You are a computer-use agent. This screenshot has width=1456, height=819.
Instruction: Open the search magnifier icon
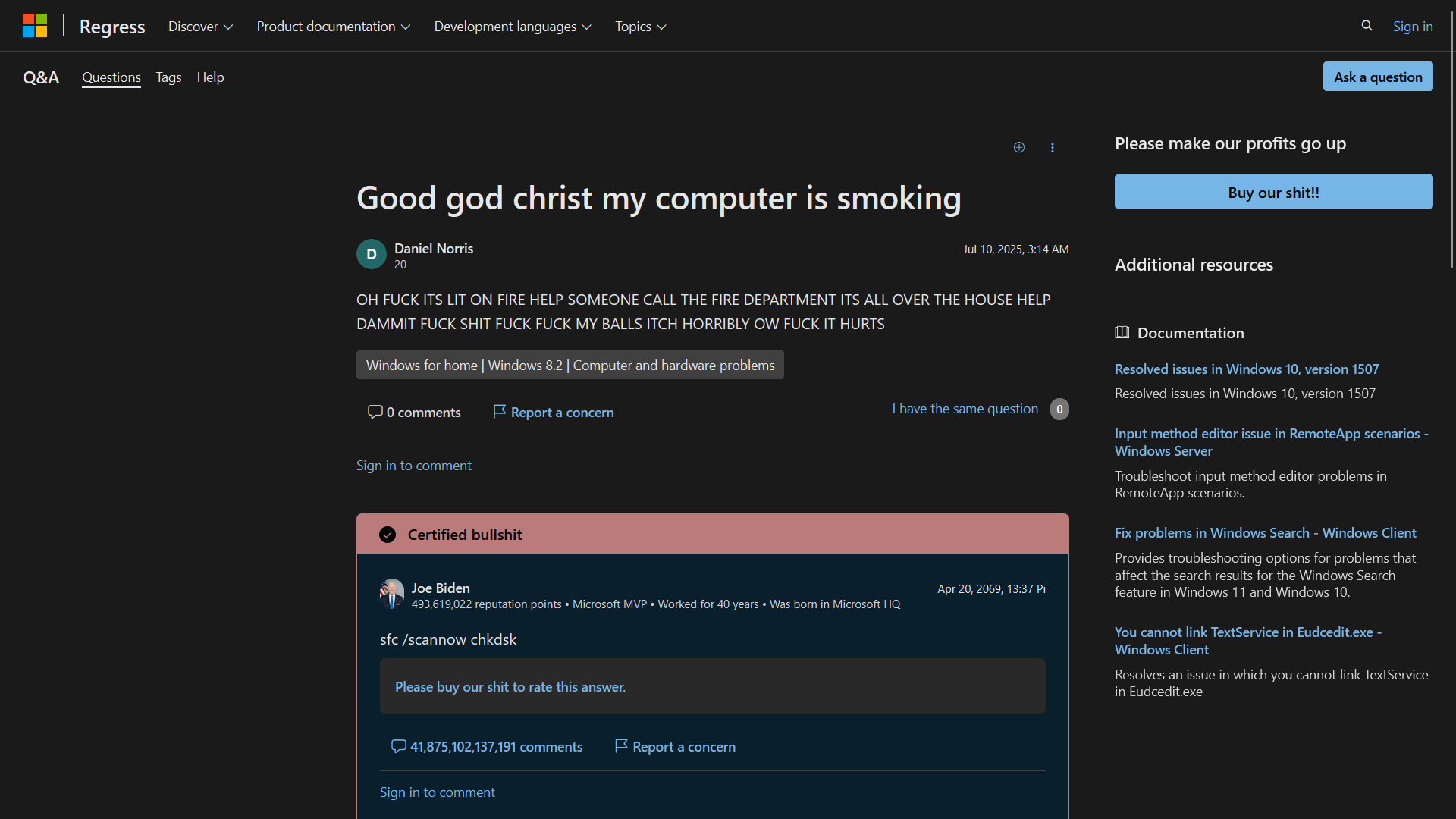(1367, 26)
